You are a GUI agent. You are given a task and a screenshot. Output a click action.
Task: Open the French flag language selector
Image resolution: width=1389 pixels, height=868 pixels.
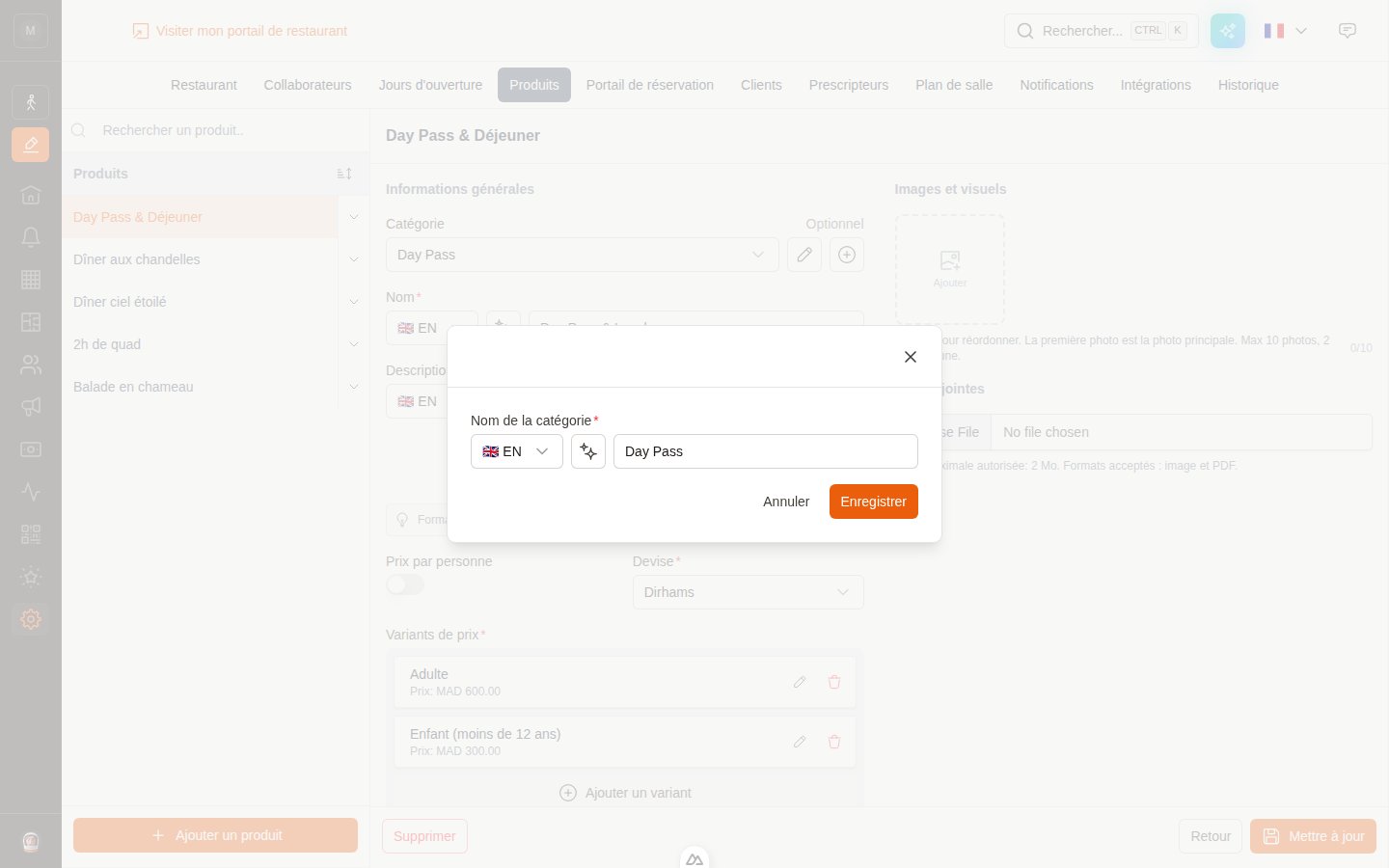1286,31
